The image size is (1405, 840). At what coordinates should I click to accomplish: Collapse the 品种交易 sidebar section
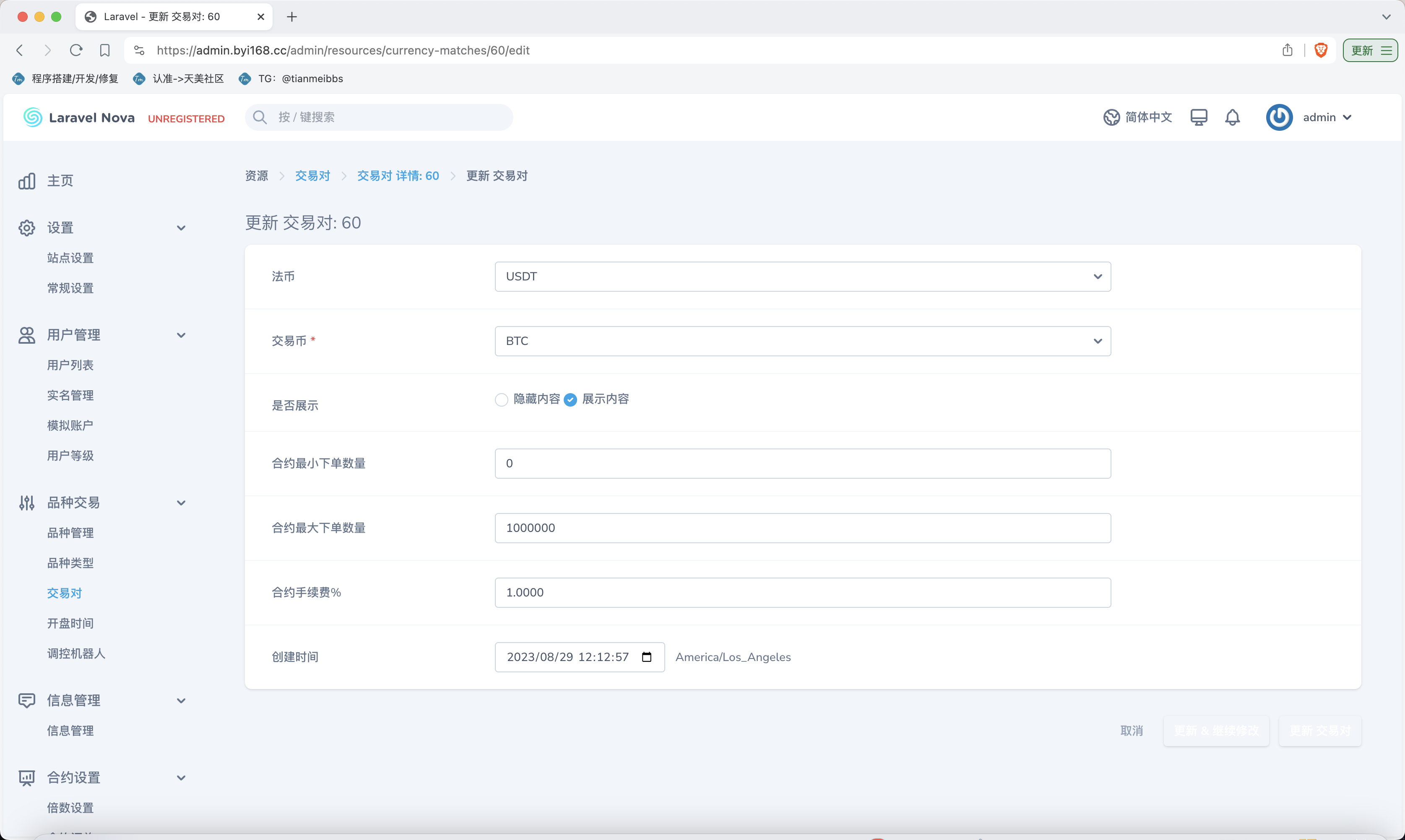(181, 503)
